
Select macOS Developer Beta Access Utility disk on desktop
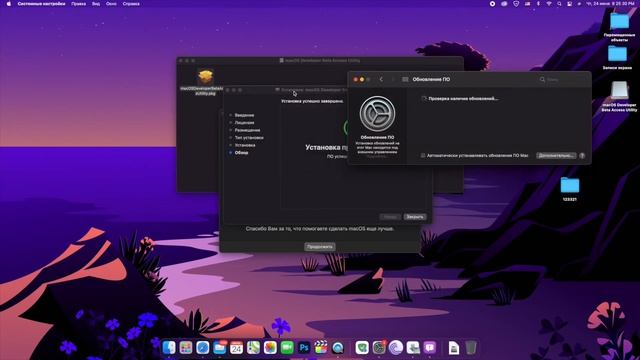[619, 91]
